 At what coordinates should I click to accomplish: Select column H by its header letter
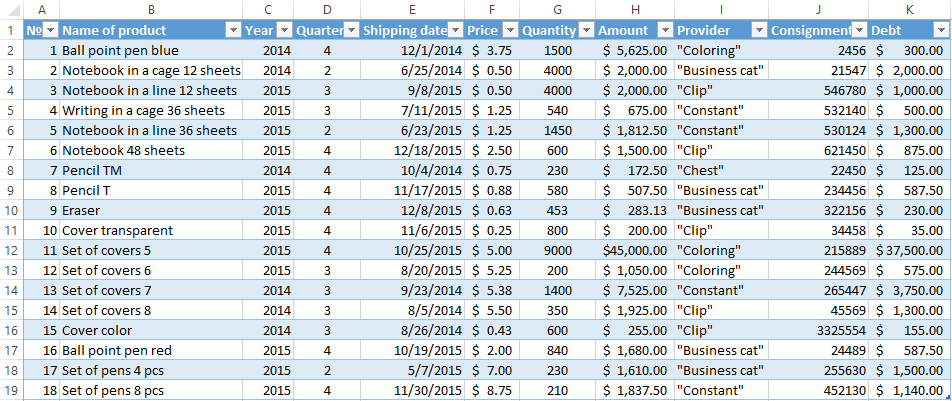pos(634,9)
